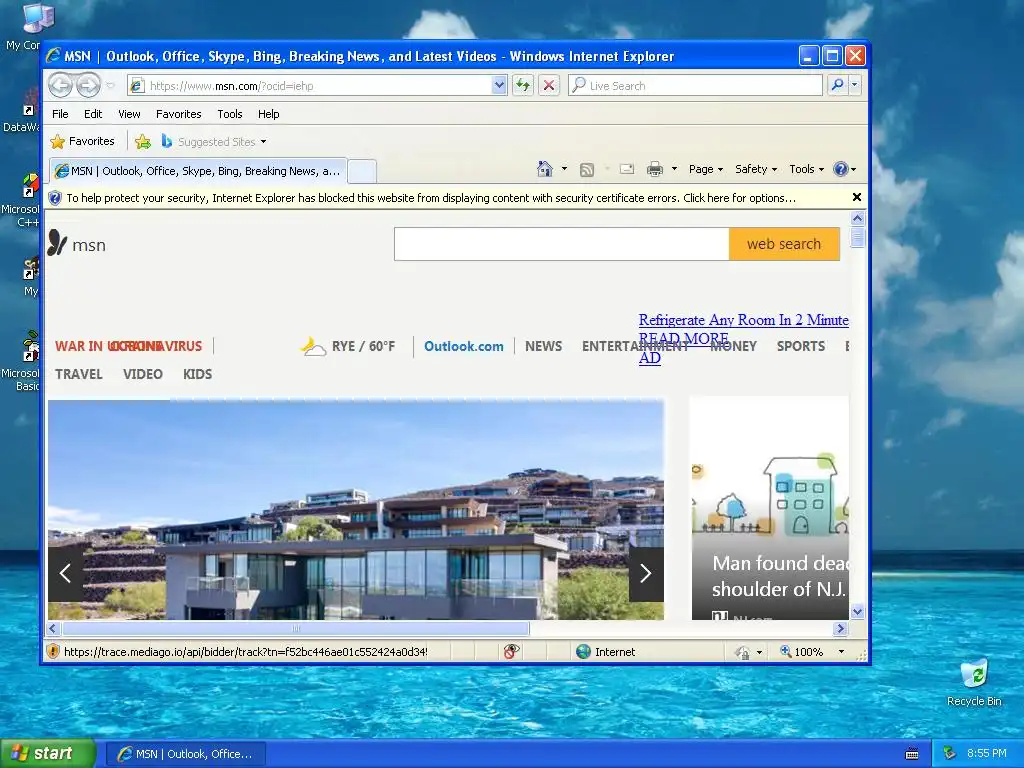The image size is (1024, 768).
Task: Open the Outlook.com link
Action: (x=464, y=346)
